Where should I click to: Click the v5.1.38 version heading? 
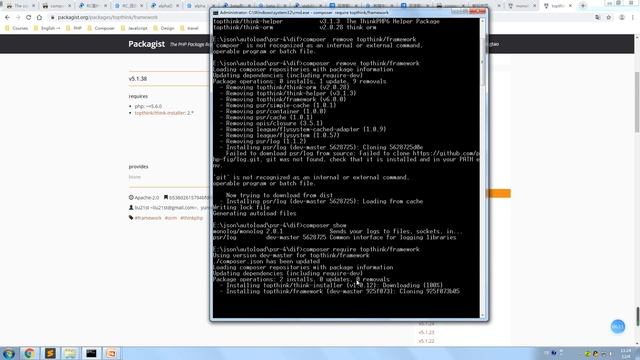138,79
